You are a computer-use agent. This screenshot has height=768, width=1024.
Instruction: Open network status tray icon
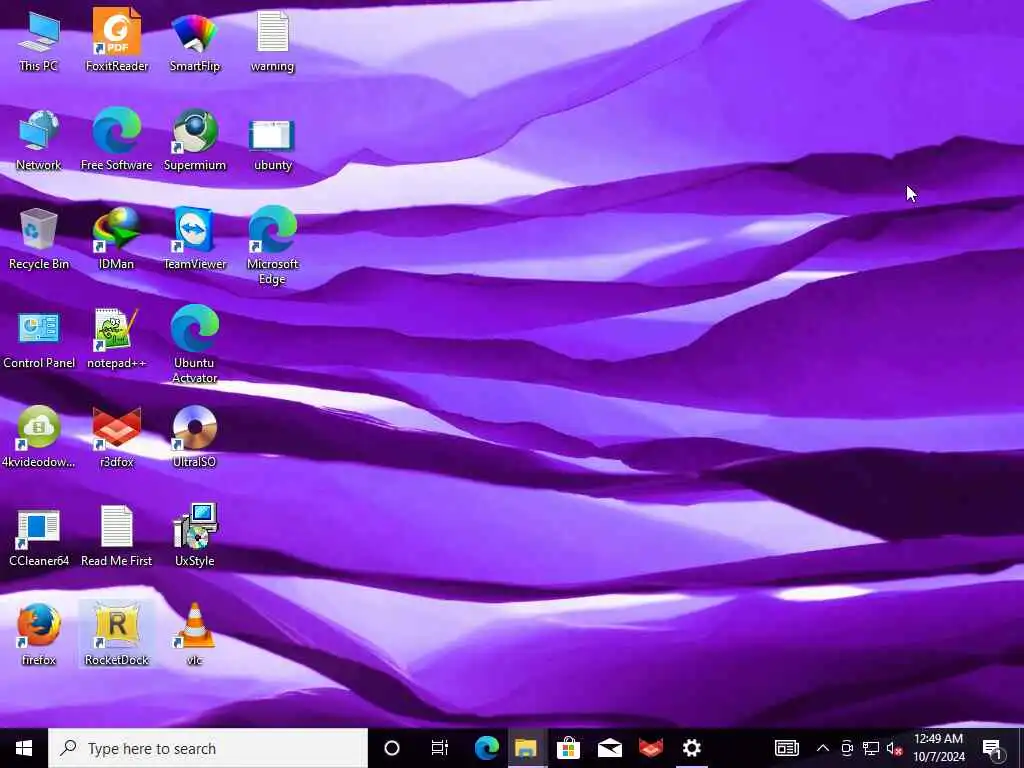[x=871, y=748]
